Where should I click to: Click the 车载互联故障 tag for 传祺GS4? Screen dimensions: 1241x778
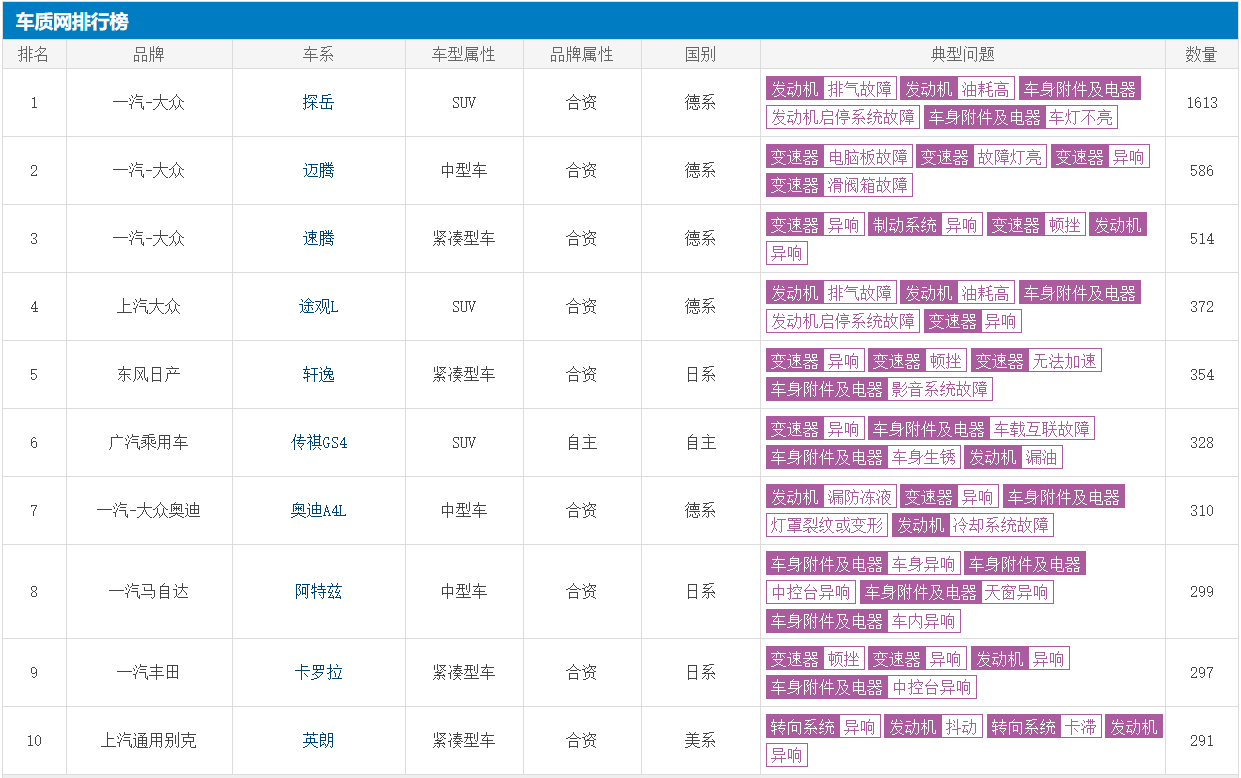[x=1041, y=429]
